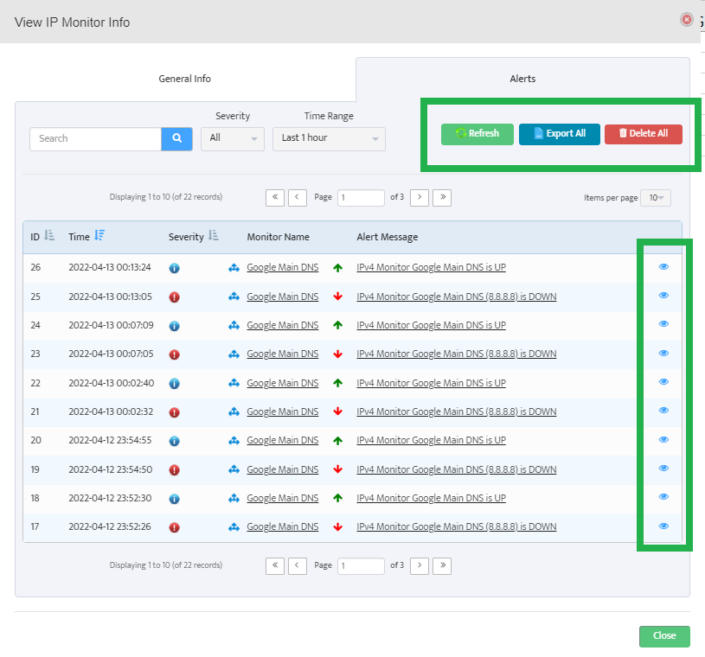This screenshot has height=657, width=705.
Task: Go to previous page using top pager
Action: (x=297, y=197)
